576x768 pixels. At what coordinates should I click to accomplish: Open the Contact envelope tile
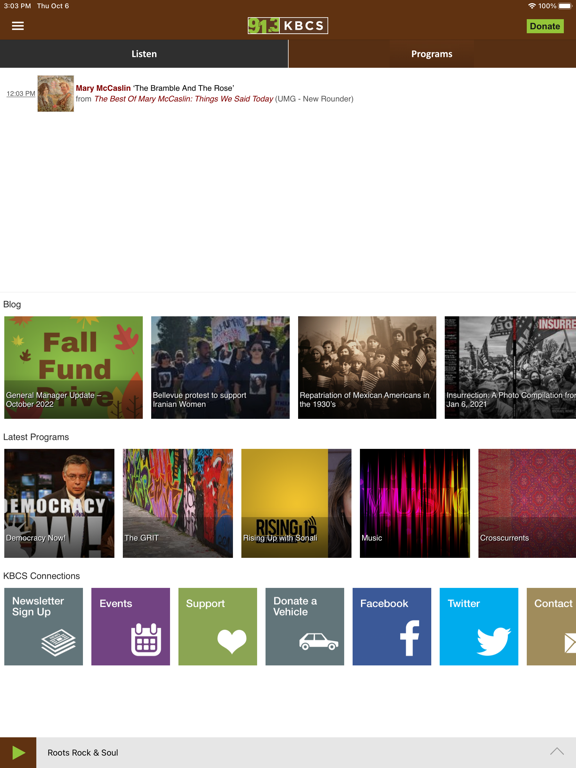click(x=552, y=626)
